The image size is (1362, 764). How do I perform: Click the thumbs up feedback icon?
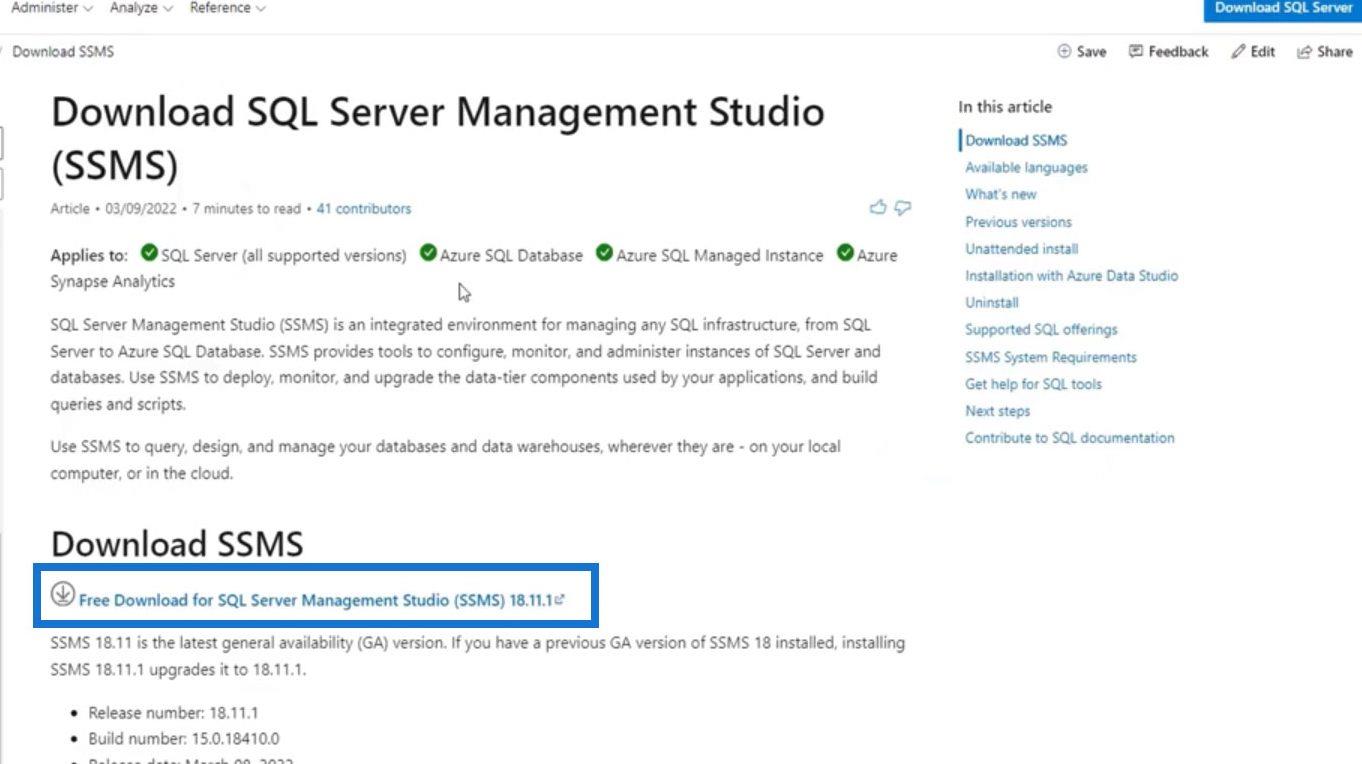coord(878,208)
